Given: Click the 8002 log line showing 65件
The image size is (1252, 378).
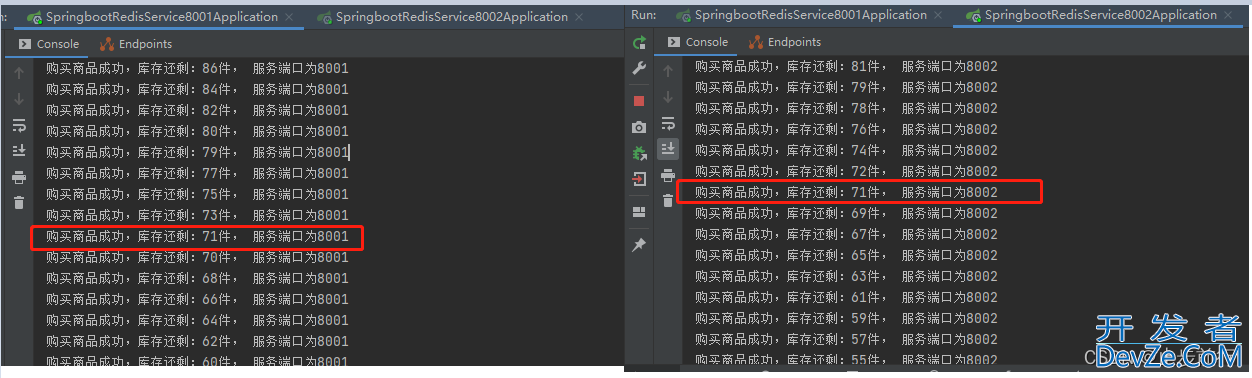Looking at the screenshot, I should coord(846,255).
